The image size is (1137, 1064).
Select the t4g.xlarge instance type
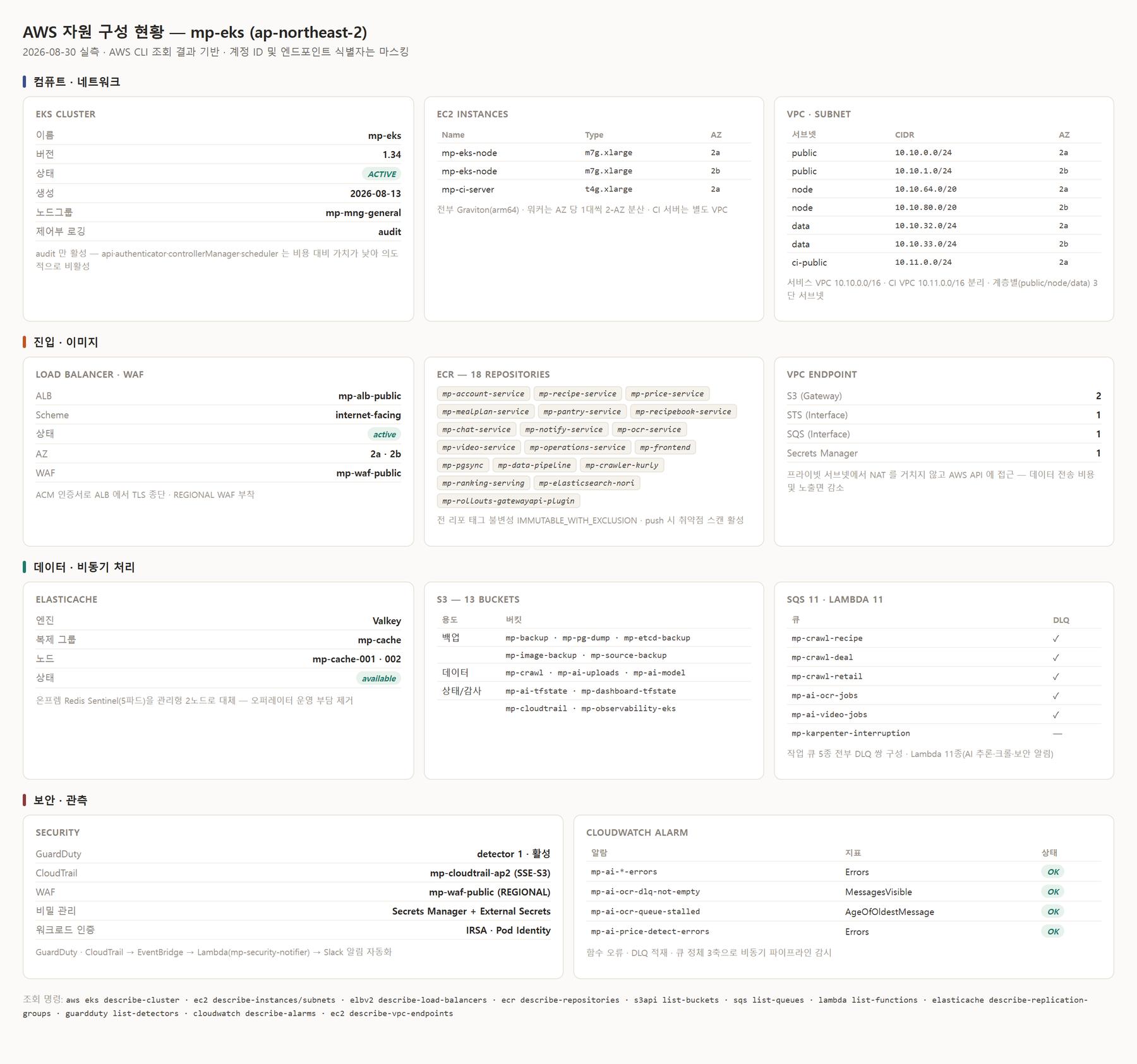pos(608,189)
